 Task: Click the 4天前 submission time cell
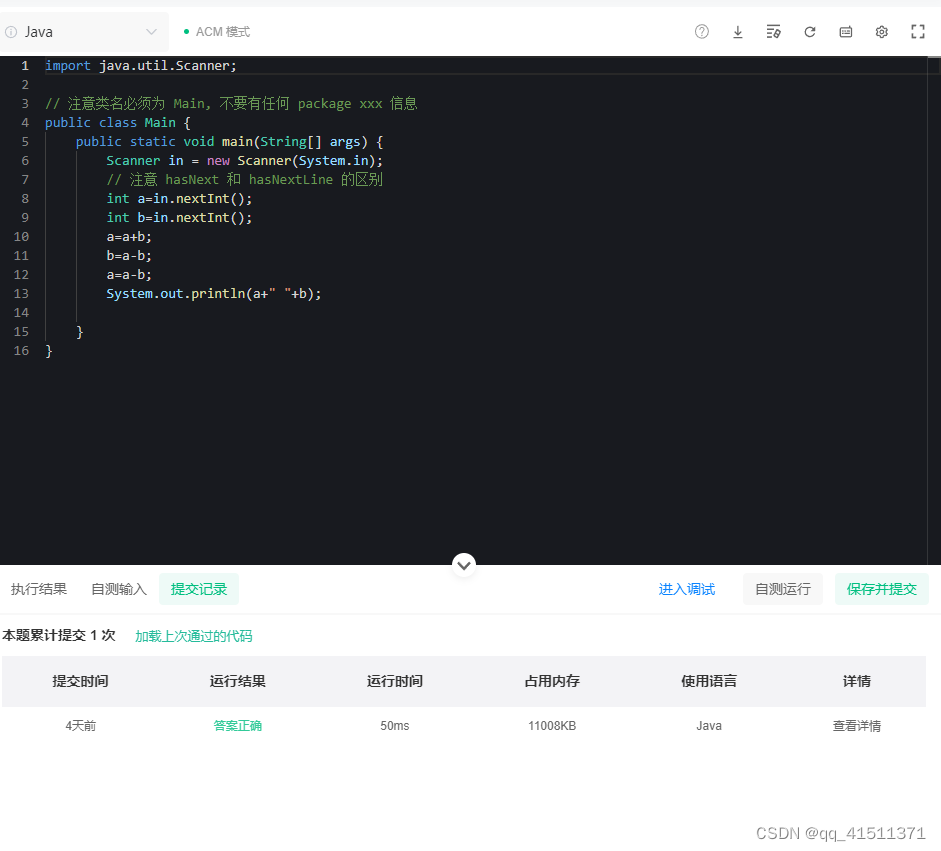(x=80, y=726)
